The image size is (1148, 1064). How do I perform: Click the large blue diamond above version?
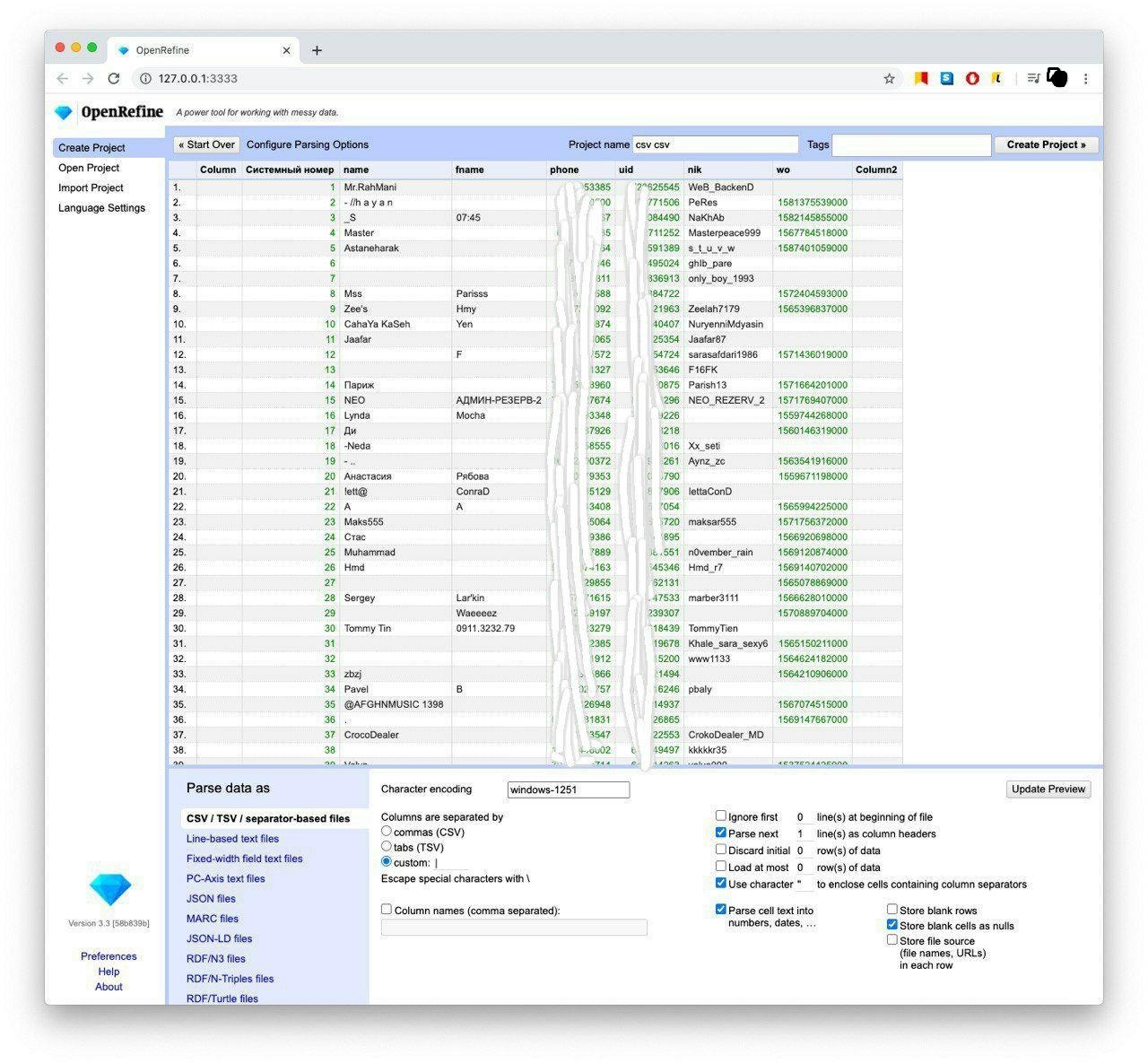110,889
